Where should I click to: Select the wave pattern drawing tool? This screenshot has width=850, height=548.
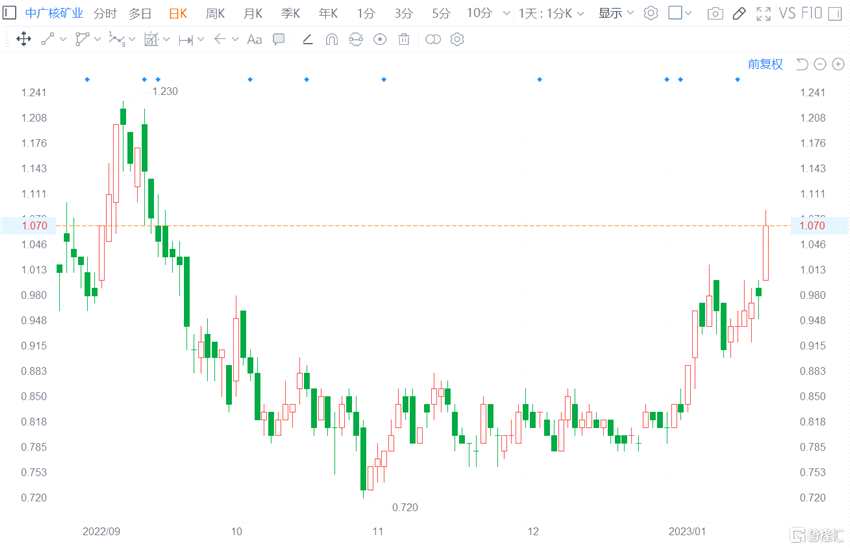point(117,39)
